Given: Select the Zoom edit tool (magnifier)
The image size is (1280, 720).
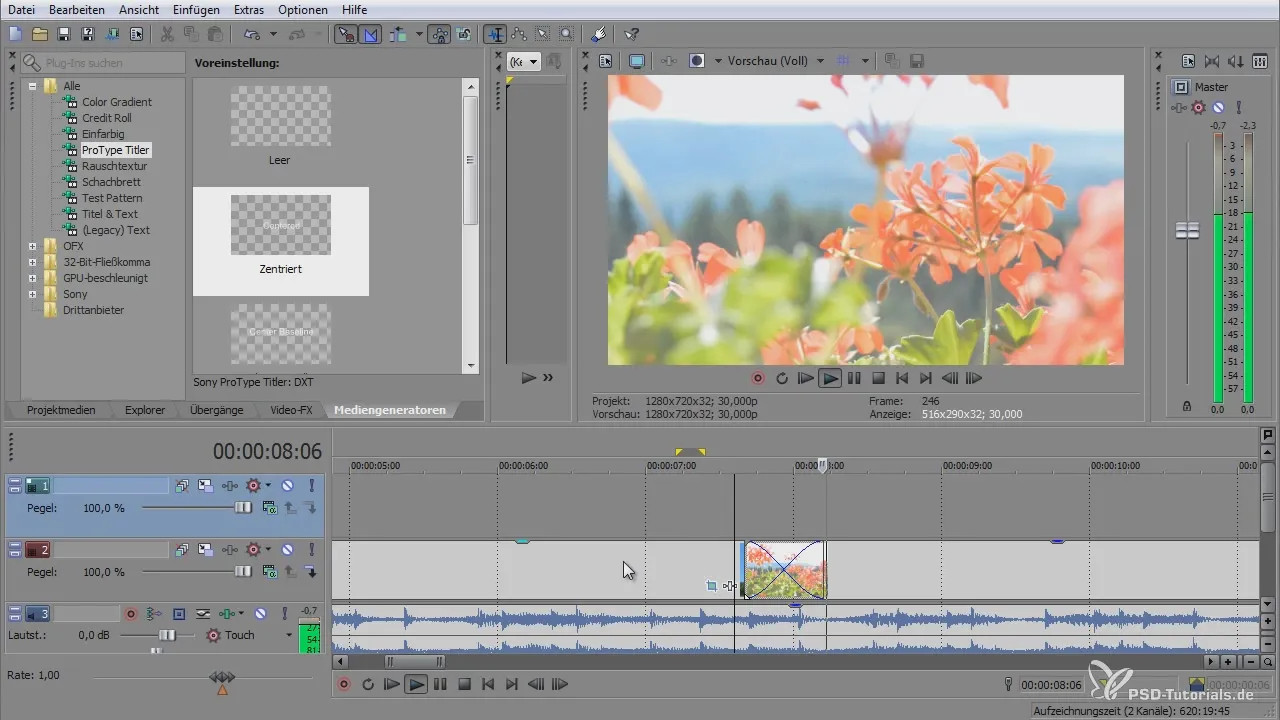Looking at the screenshot, I should [x=566, y=34].
